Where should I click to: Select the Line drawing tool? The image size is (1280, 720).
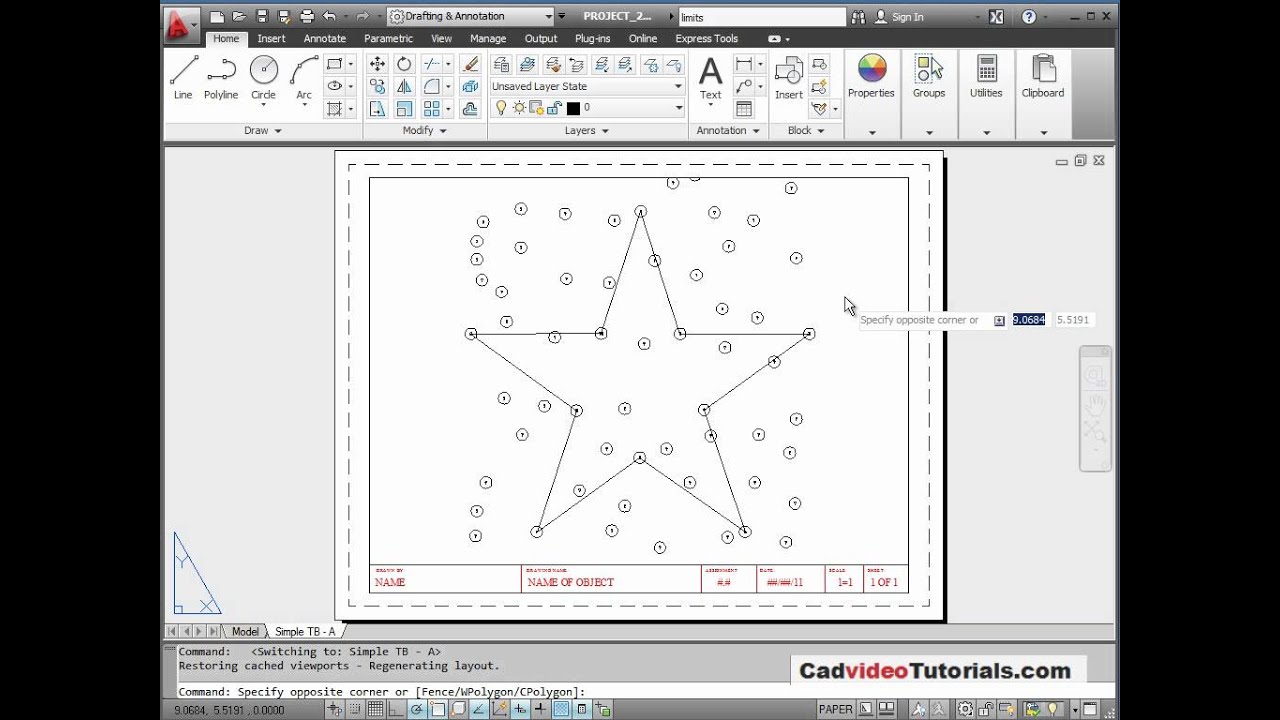tap(183, 78)
